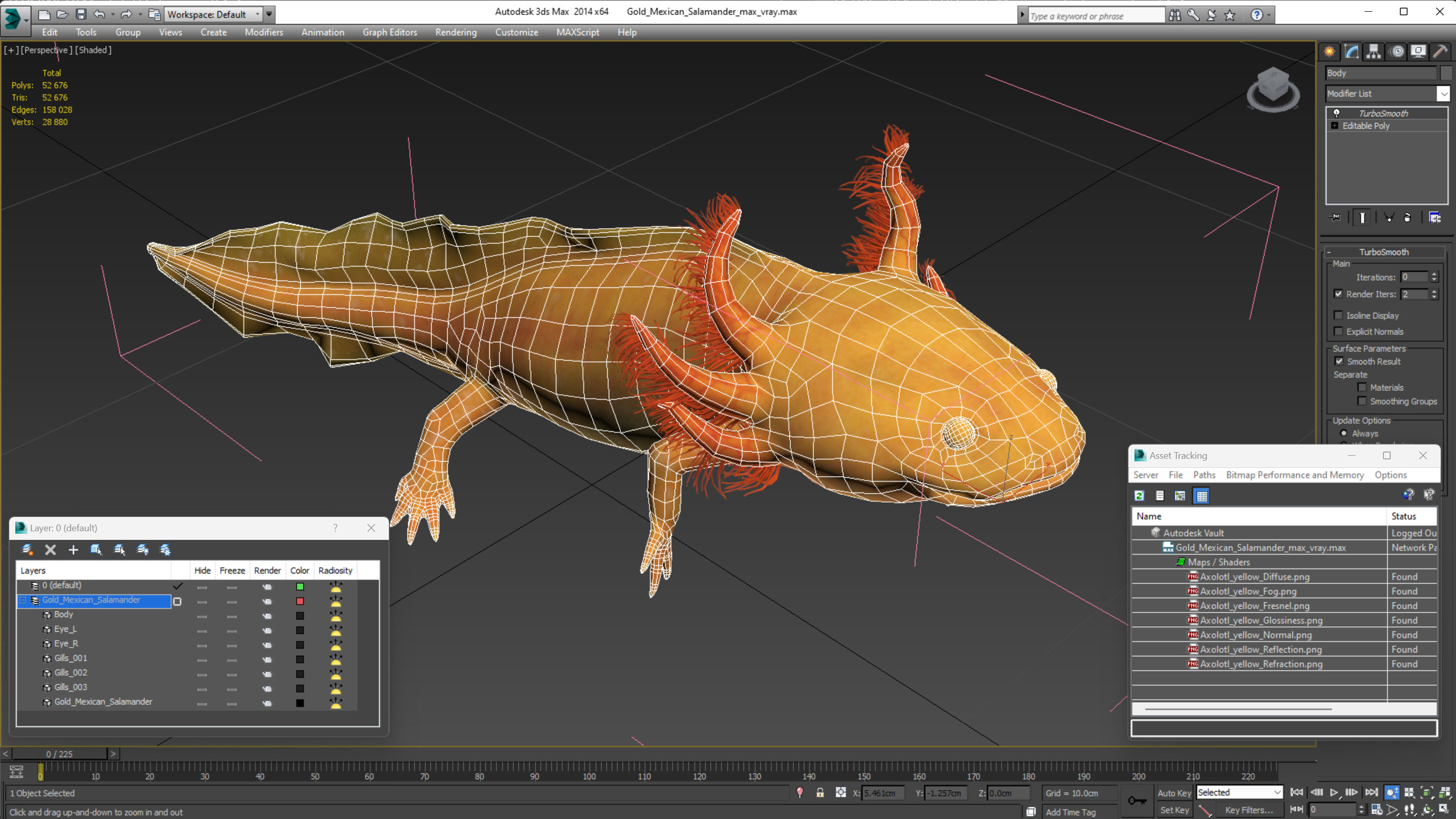
Task: Click red color swatch of Gold_Mexican_Salamander layer
Action: 300,601
